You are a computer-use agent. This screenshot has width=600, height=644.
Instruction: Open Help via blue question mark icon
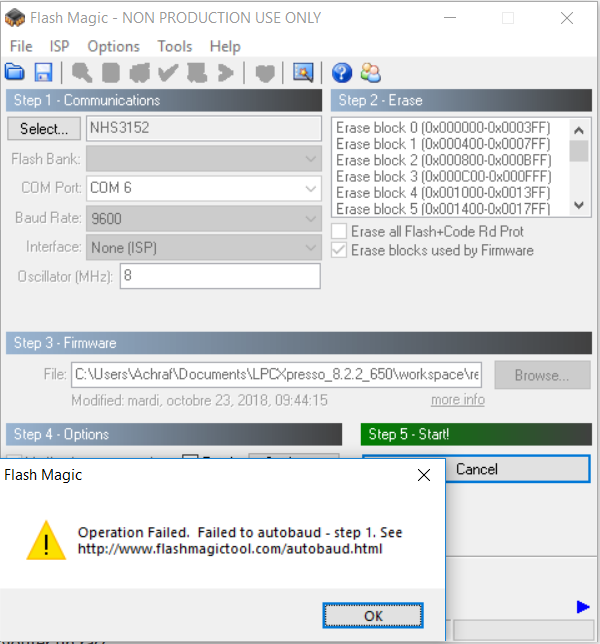[342, 73]
